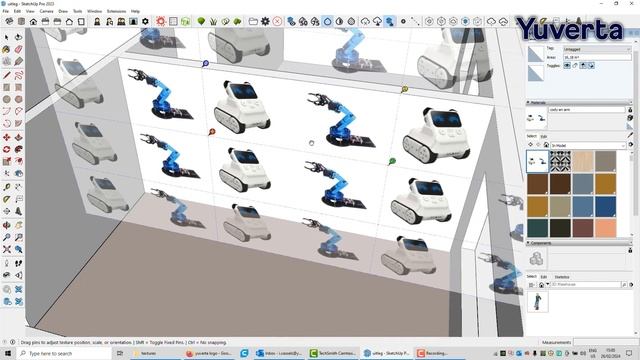The width and height of the screenshot is (640, 360).
Task: Select the light wood material swatch
Action: click(x=582, y=161)
